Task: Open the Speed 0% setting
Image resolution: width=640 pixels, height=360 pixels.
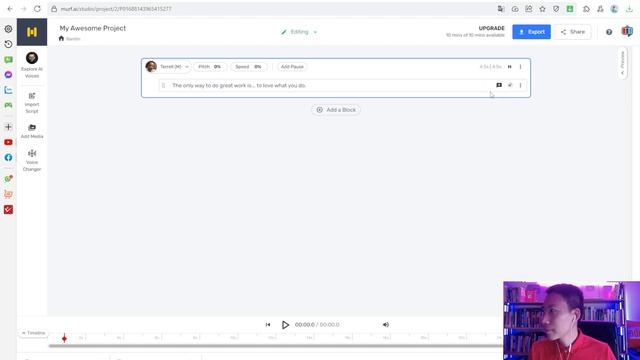Action: pyautogui.click(x=248, y=67)
